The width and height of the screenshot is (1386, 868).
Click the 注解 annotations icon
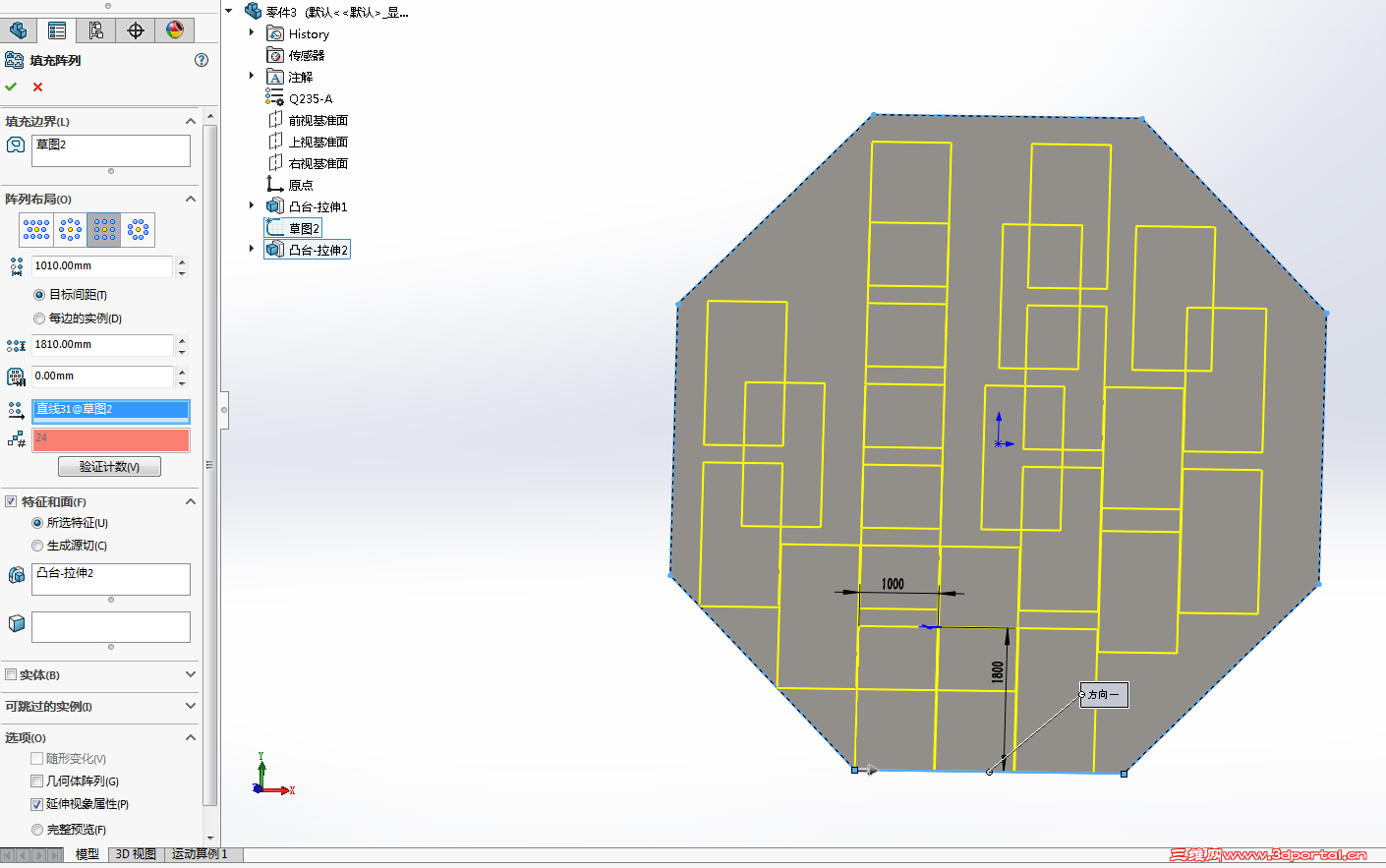[275, 77]
